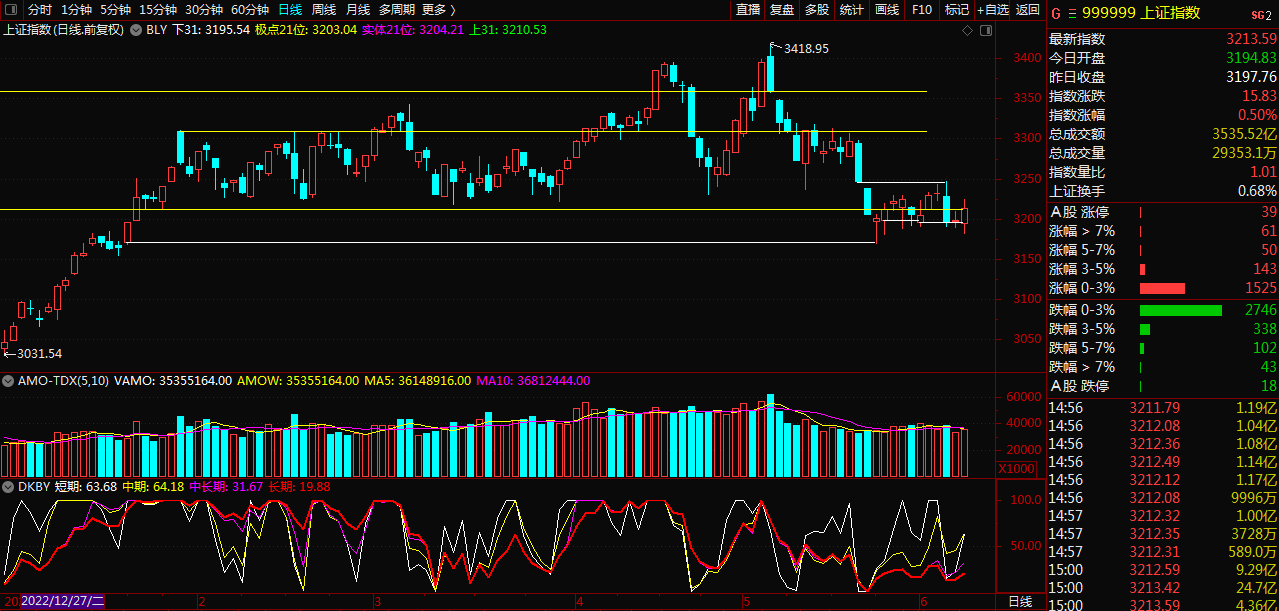Open the 更多 timeframe menu

coord(438,10)
